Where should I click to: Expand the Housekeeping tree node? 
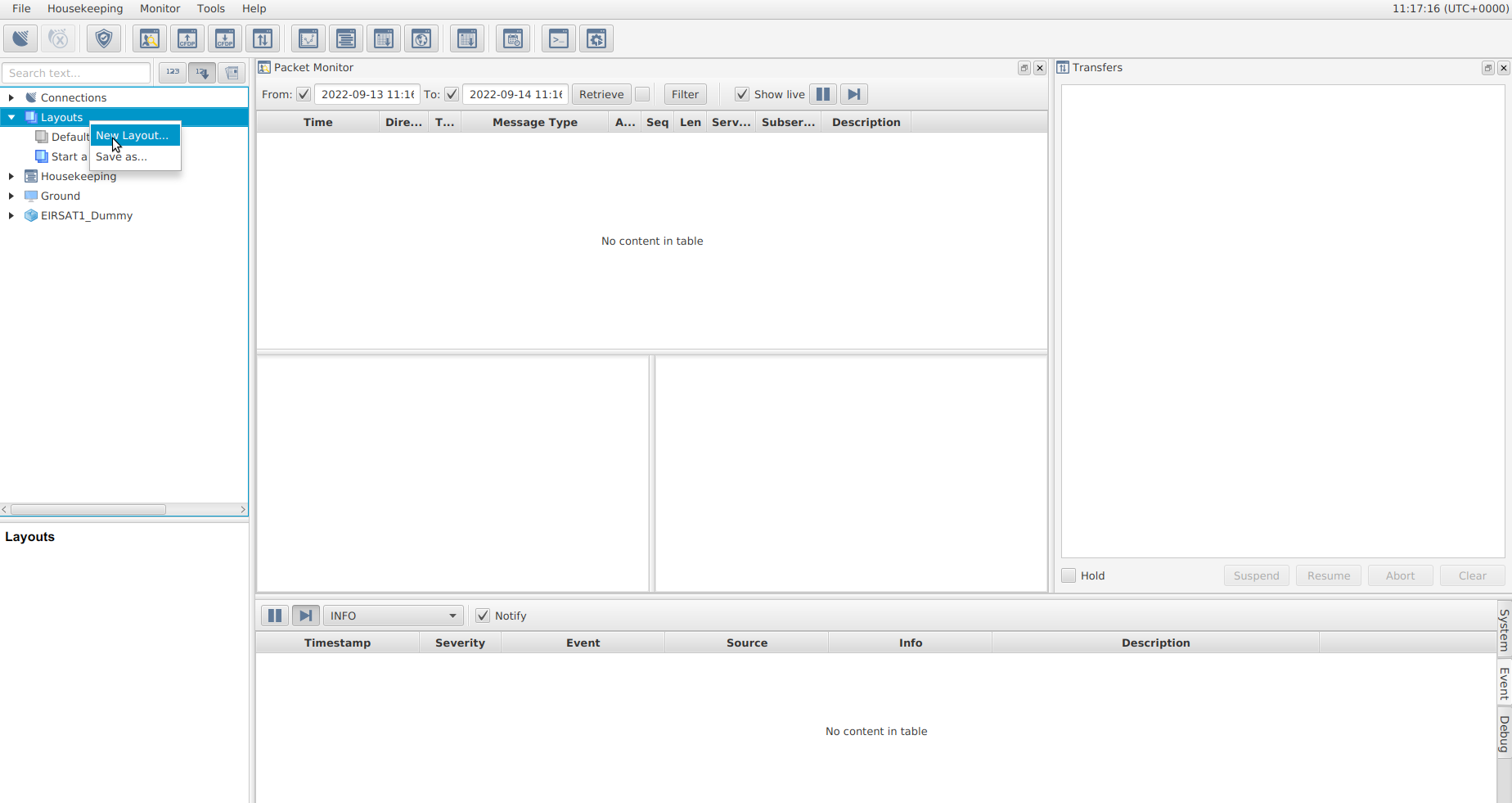pos(11,176)
